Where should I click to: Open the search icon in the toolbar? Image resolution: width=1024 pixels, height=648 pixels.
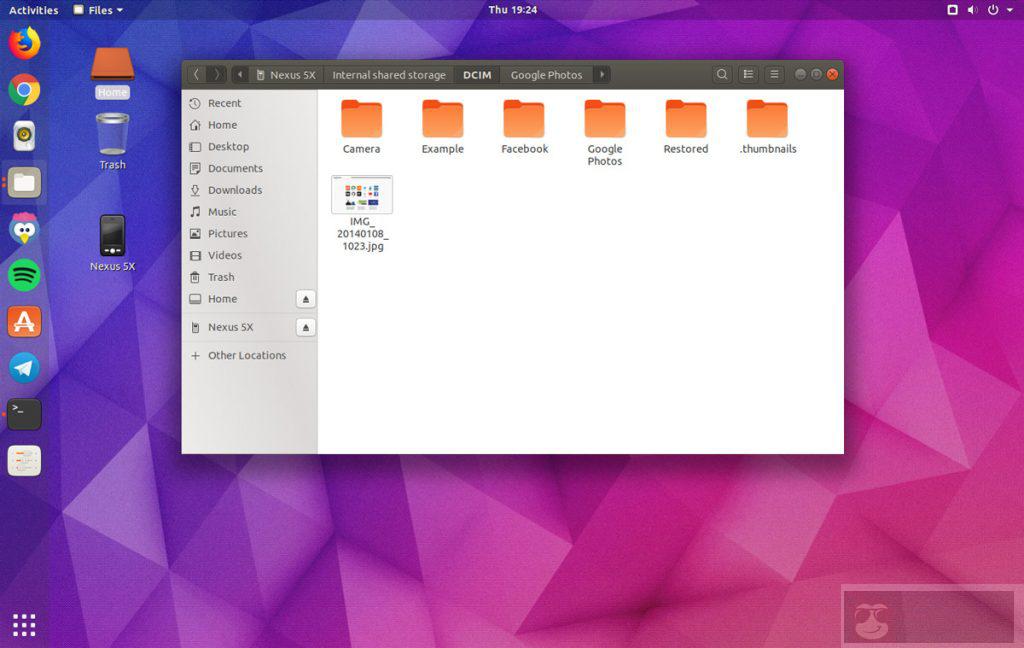(x=722, y=74)
